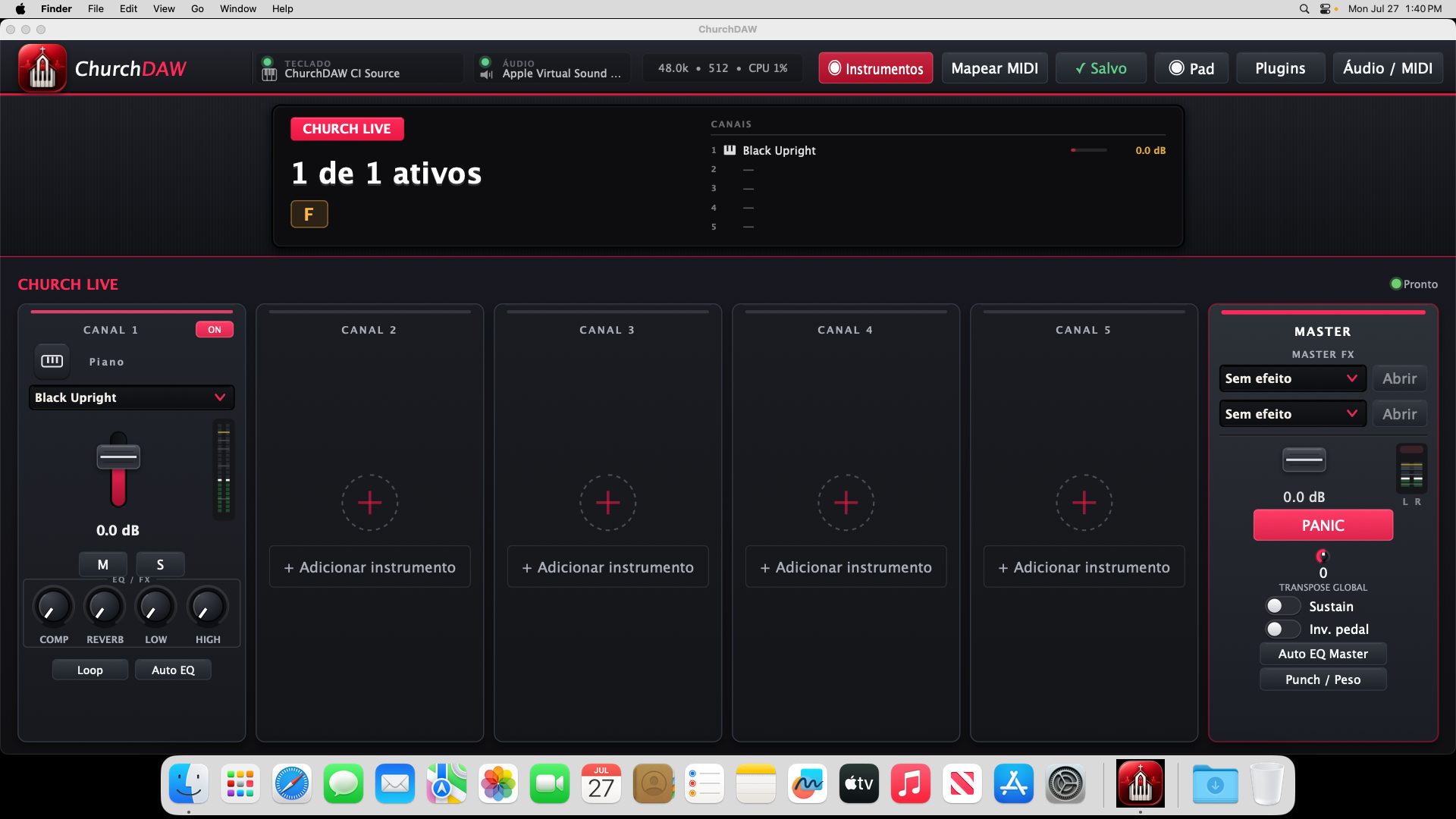Click Punch / Peso button
The image size is (1456, 819).
pos(1323,679)
